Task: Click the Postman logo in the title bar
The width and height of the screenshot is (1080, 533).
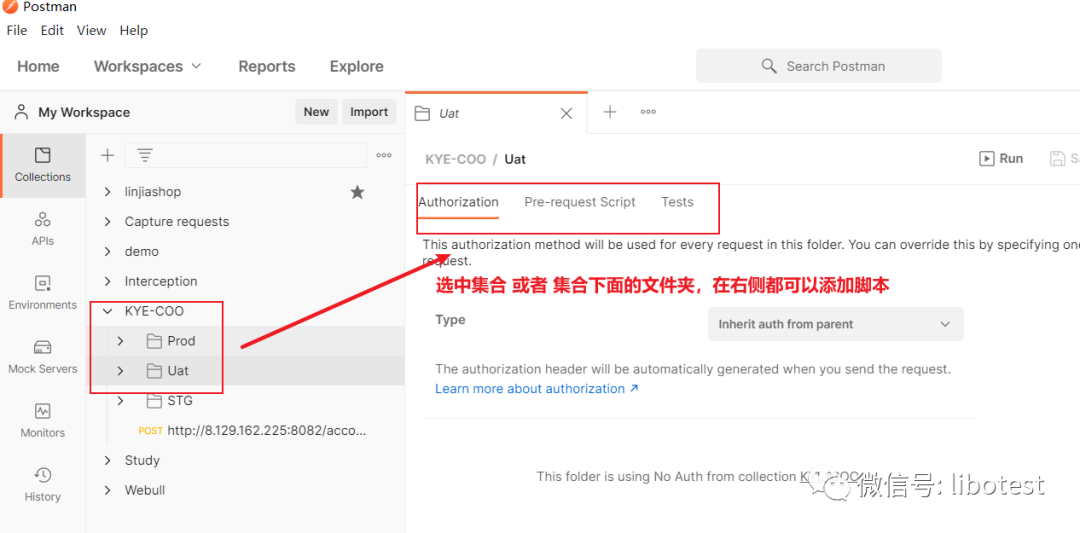Action: pos(10,7)
